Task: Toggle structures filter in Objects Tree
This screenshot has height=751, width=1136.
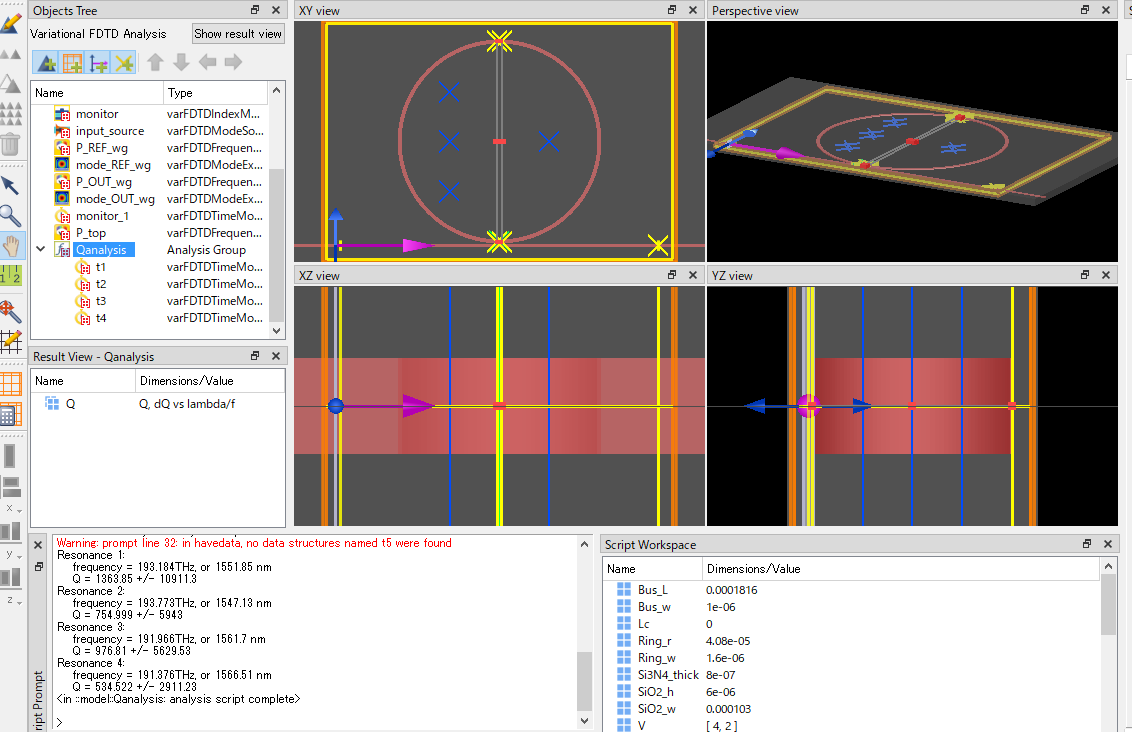Action: (46, 63)
